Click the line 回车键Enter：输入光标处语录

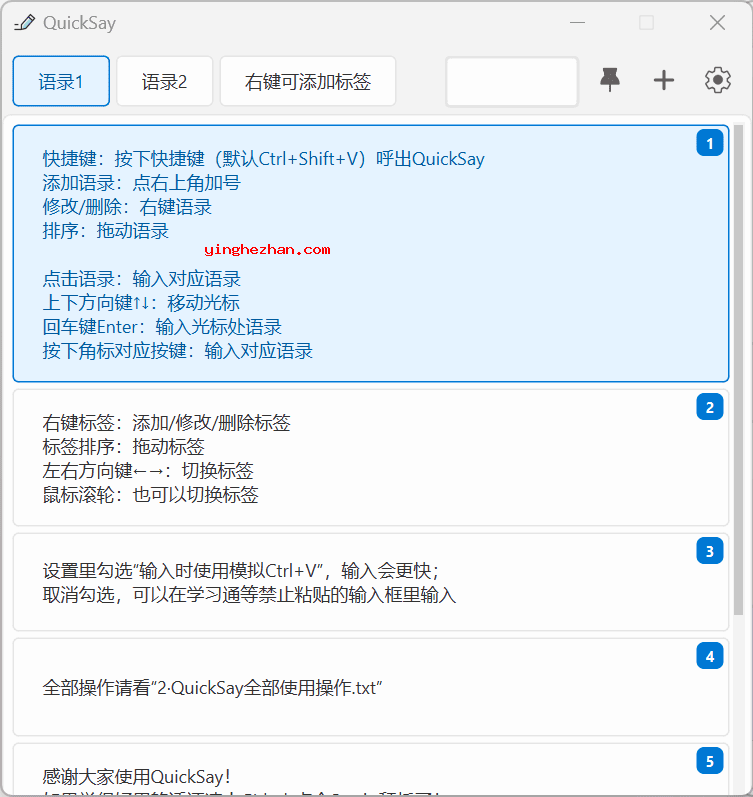(162, 327)
